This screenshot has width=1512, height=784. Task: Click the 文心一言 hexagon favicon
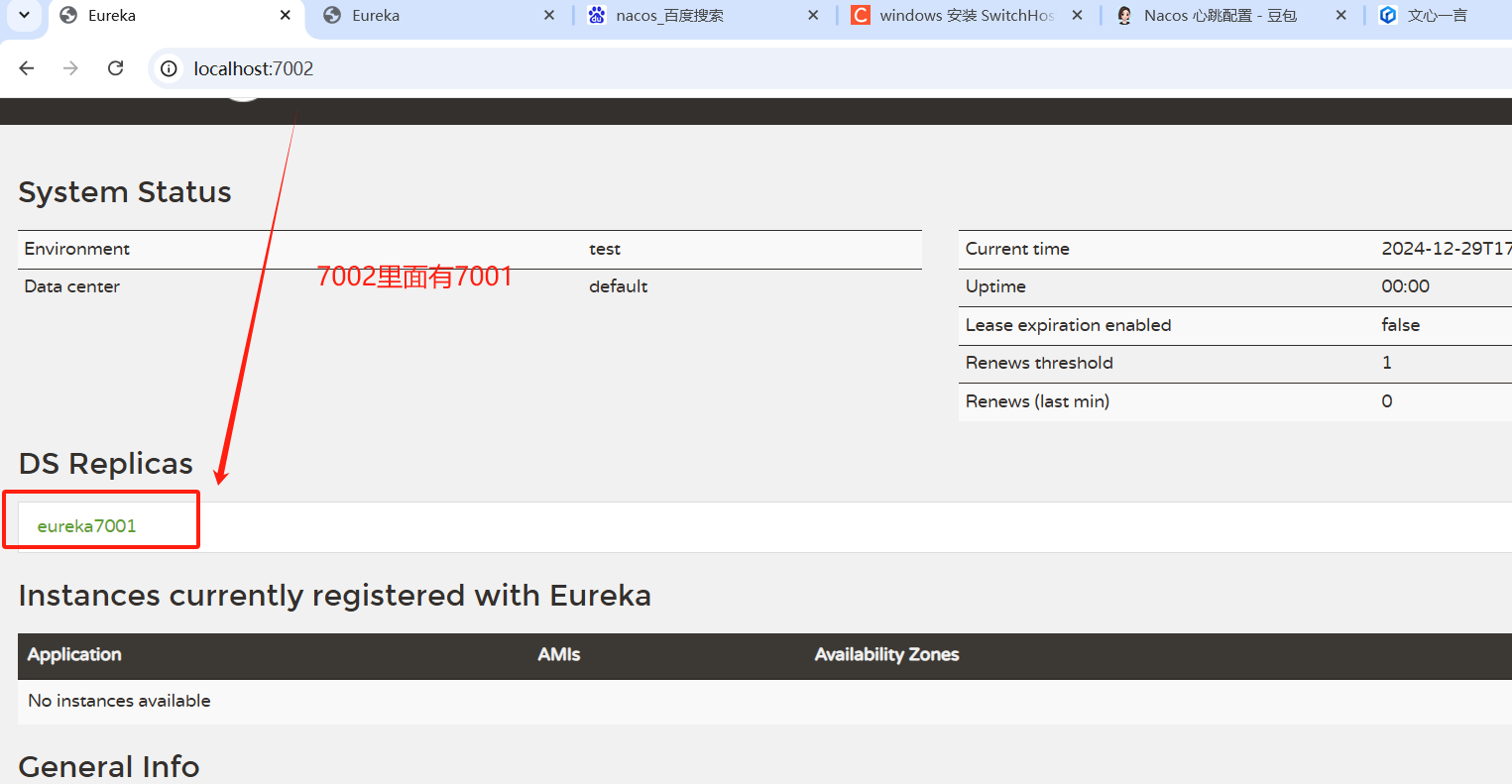(1388, 16)
